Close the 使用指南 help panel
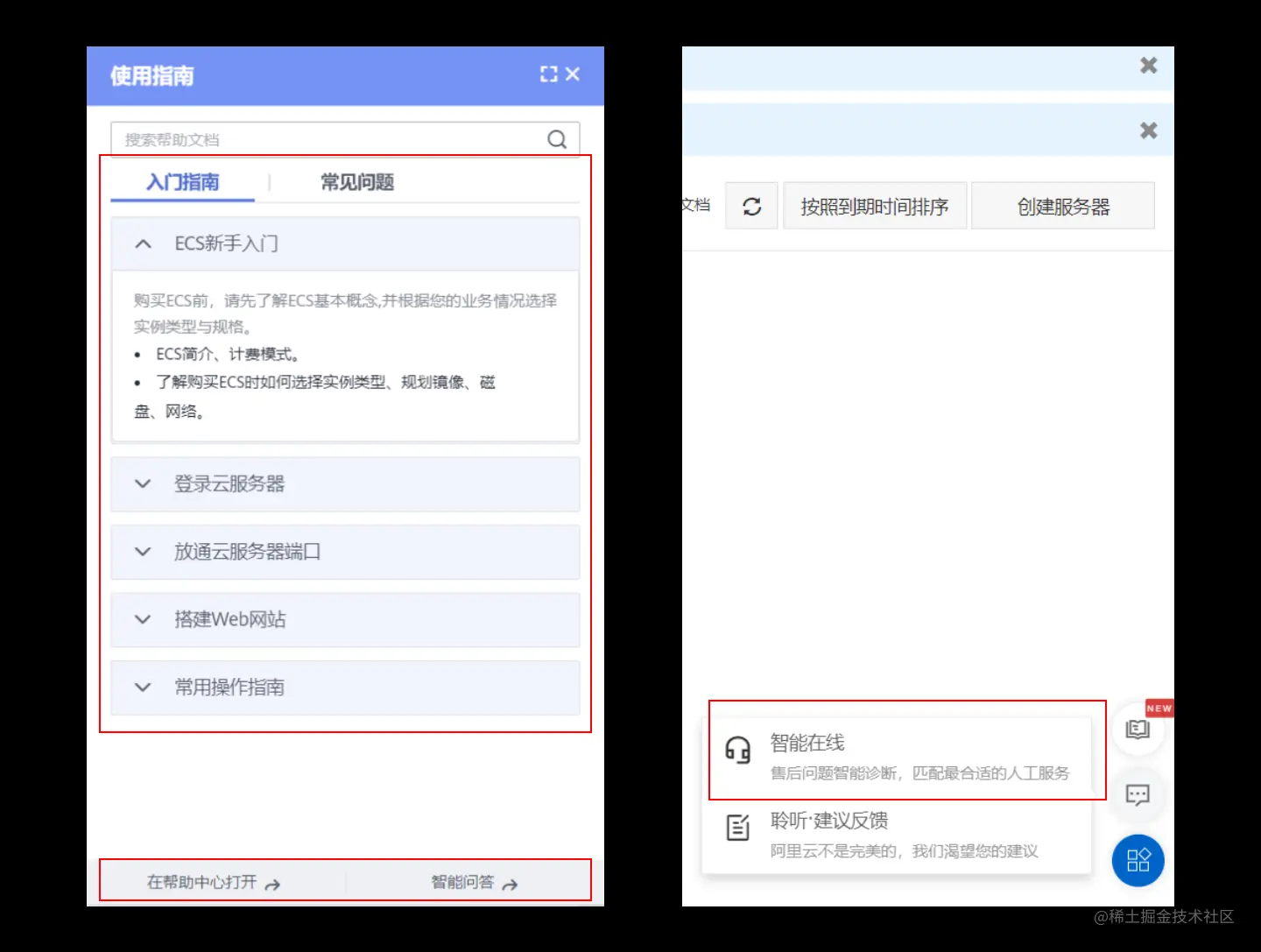This screenshot has height=952, width=1261. tap(573, 74)
